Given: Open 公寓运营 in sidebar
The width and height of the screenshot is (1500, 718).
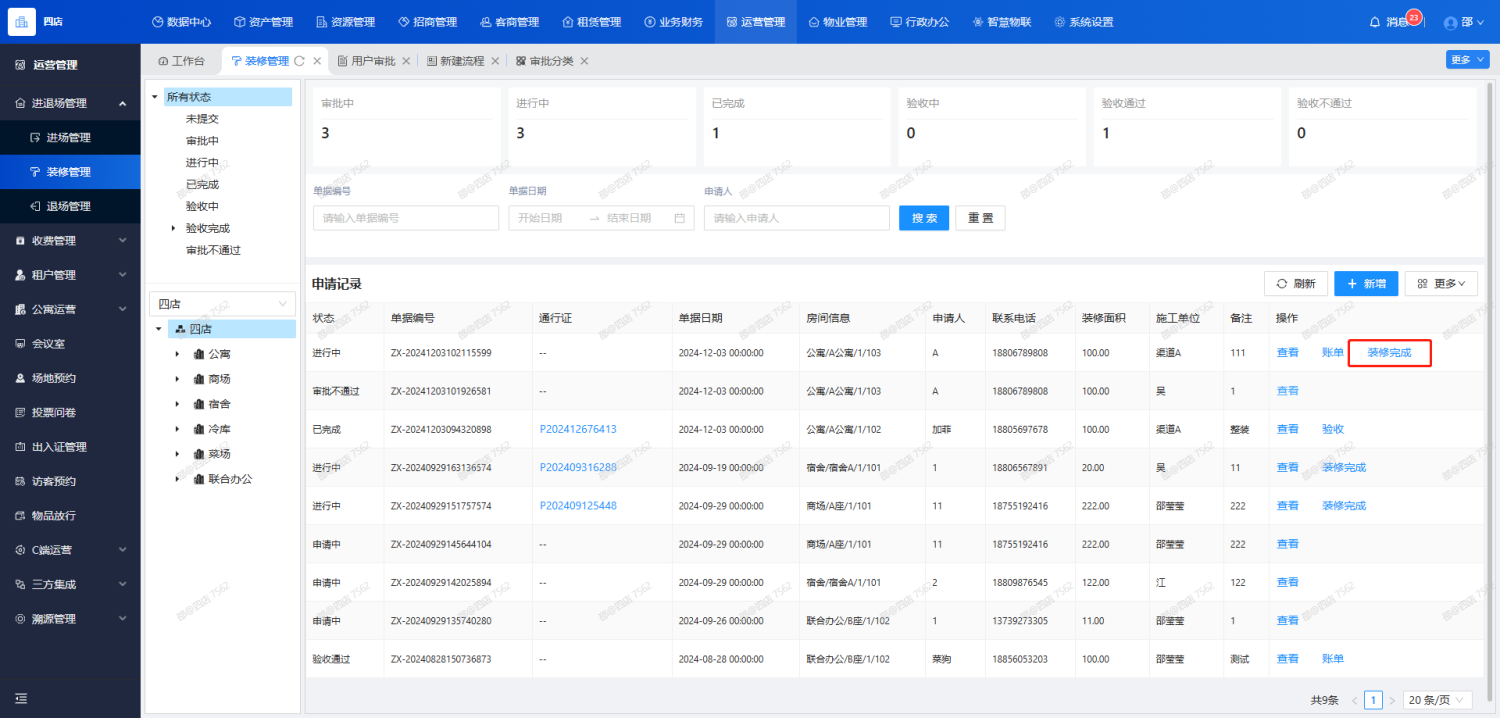Looking at the screenshot, I should click(x=70, y=309).
